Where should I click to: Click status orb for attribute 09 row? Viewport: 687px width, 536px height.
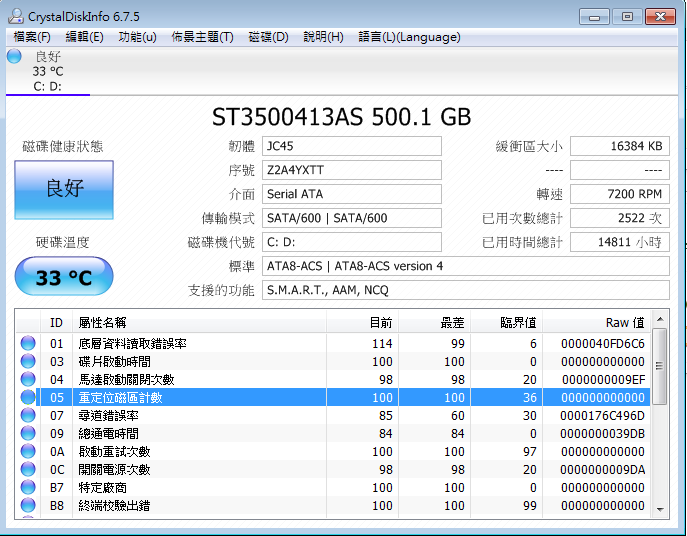[28, 433]
